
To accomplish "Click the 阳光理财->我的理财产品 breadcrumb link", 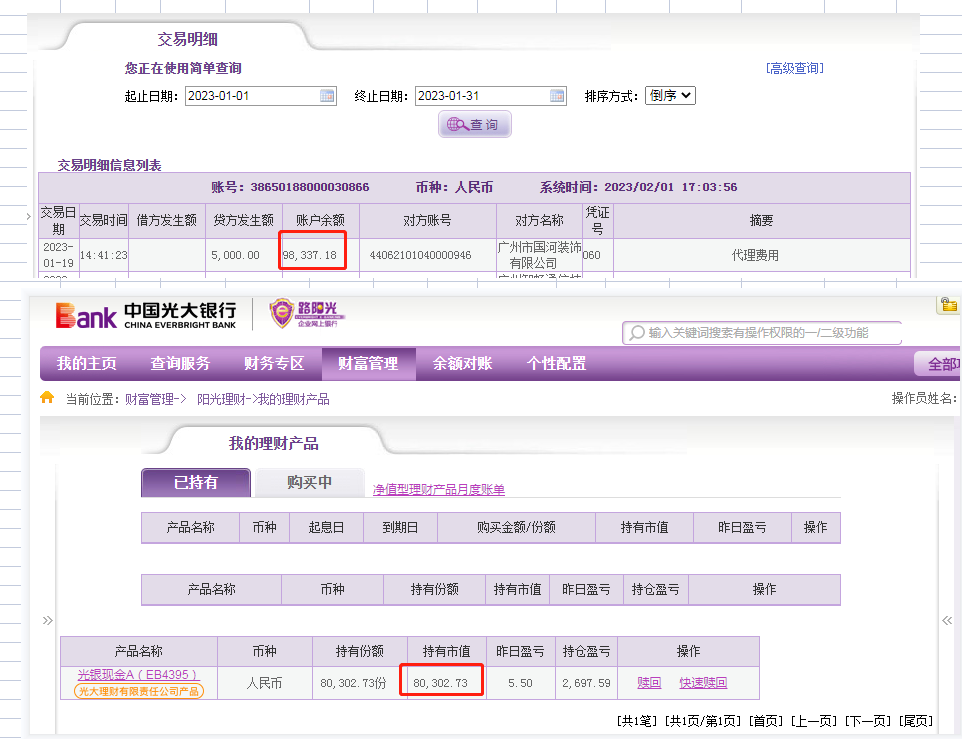I will (263, 399).
